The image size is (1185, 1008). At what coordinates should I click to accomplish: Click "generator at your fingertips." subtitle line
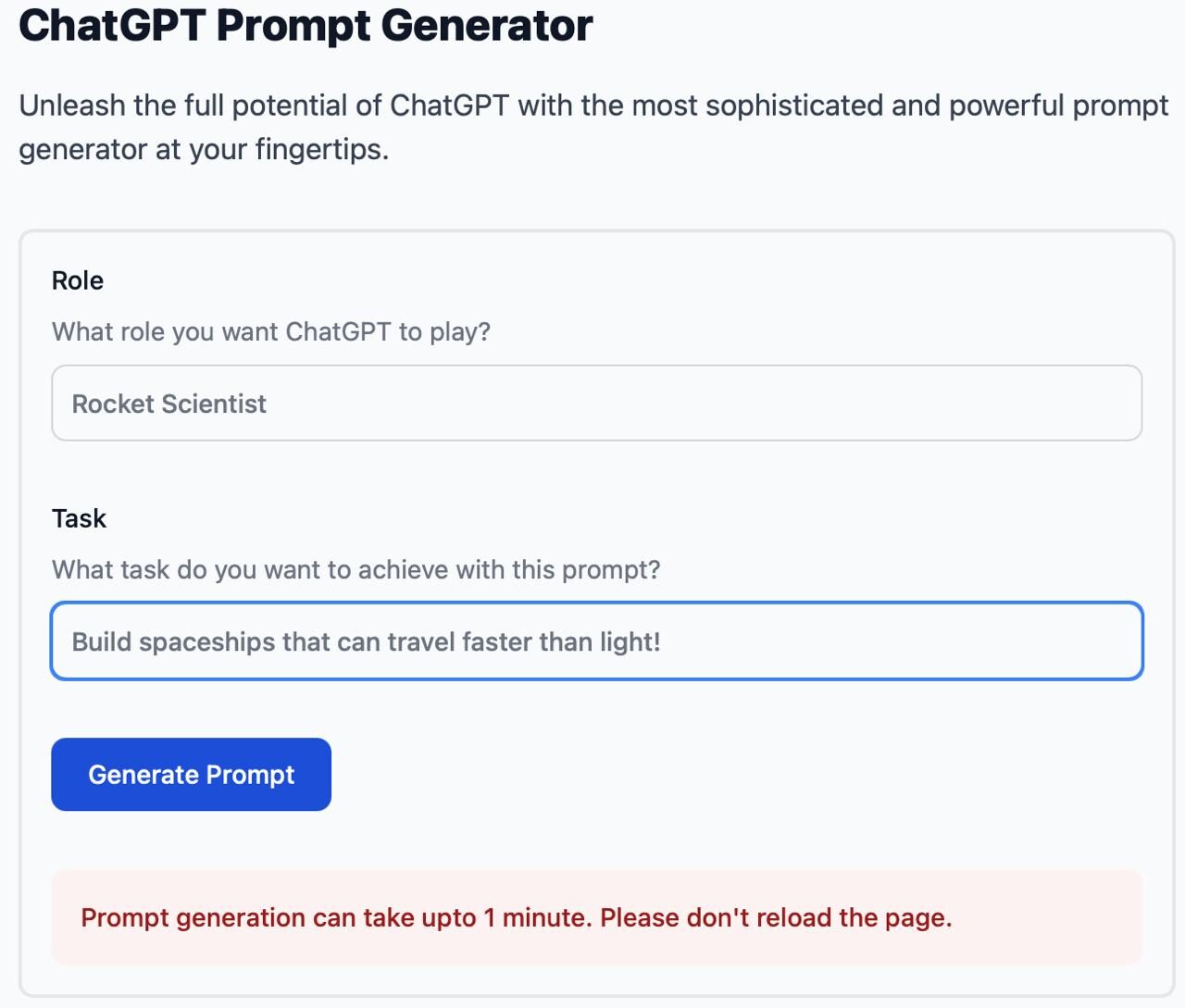click(204, 149)
